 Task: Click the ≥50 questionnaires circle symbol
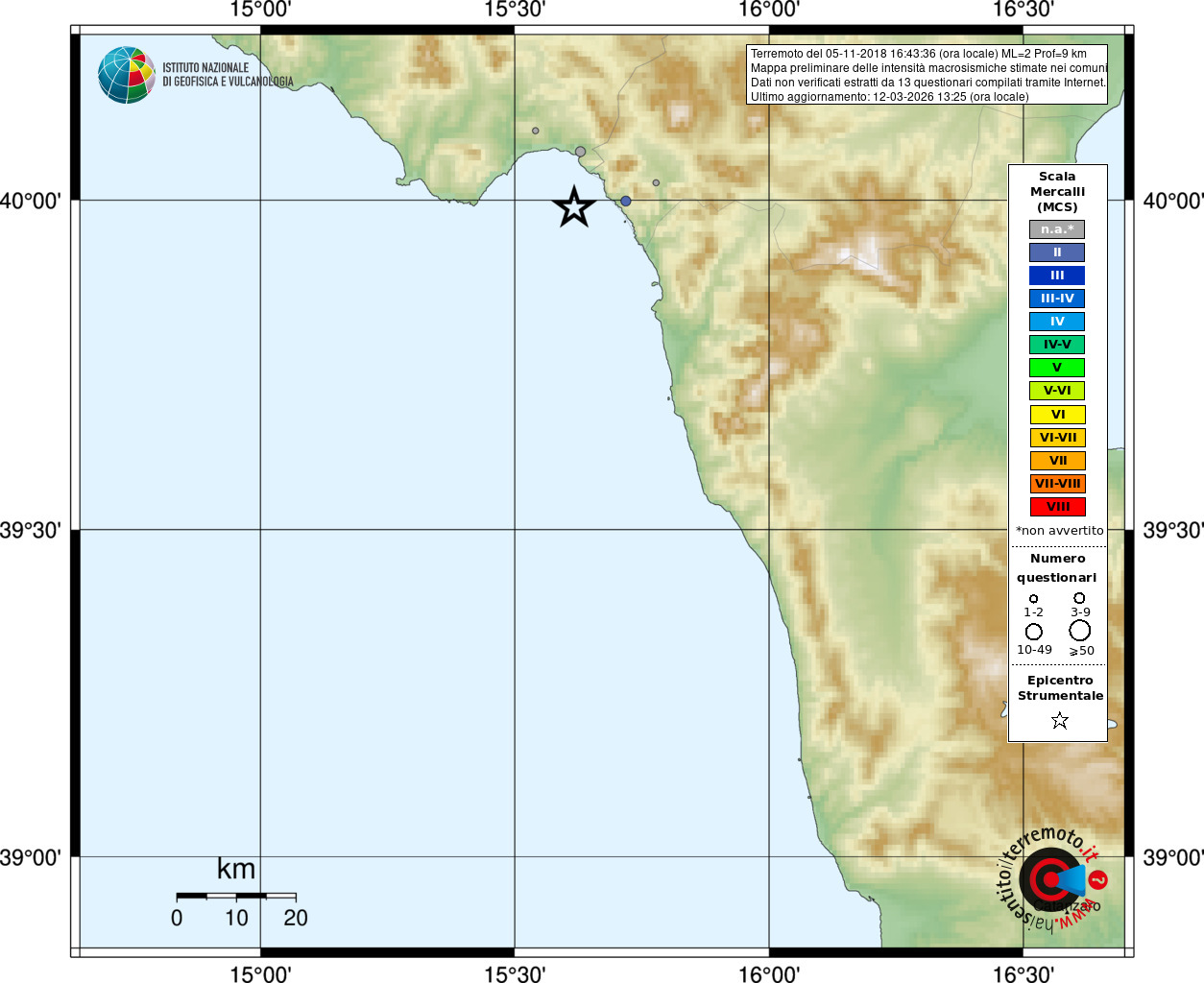[x=1080, y=631]
